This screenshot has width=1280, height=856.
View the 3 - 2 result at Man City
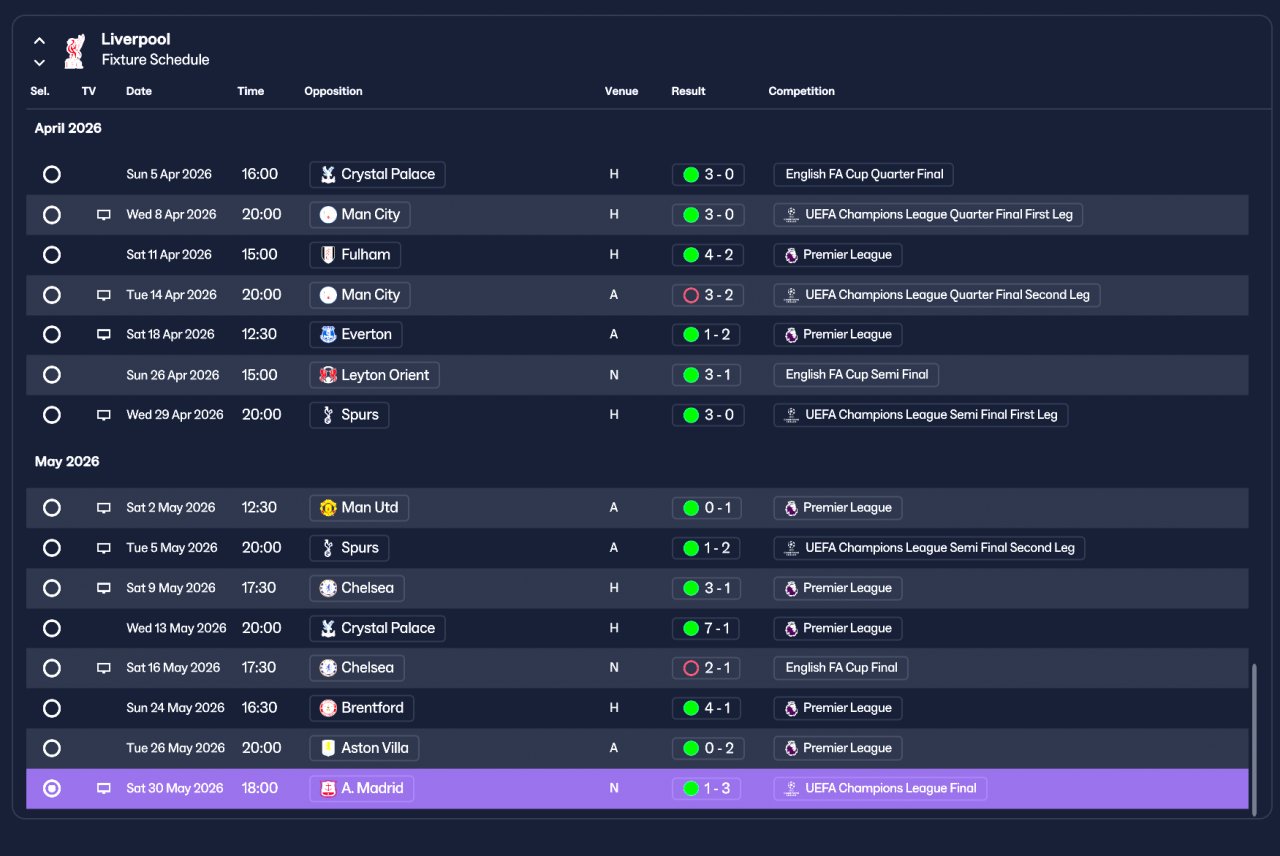[x=708, y=295]
